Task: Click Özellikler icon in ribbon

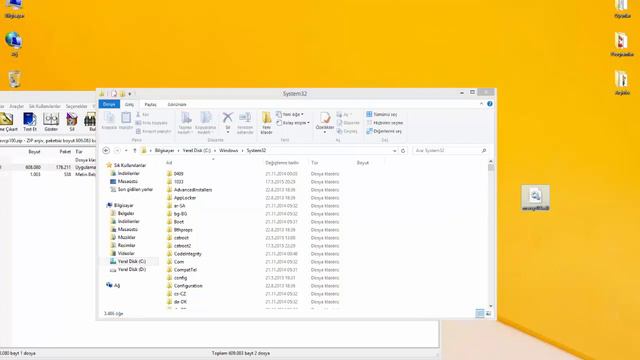Action: coord(325,121)
